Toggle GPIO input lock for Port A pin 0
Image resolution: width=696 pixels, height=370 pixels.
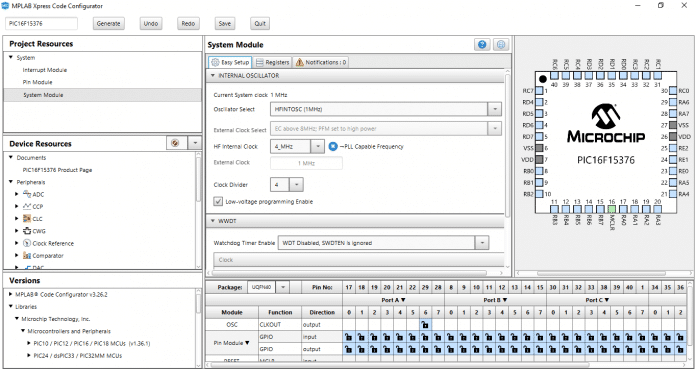348,337
